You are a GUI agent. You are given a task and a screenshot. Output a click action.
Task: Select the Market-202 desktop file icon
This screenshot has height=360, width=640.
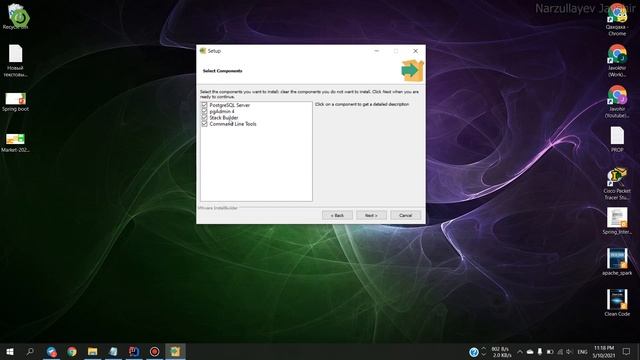pyautogui.click(x=16, y=142)
